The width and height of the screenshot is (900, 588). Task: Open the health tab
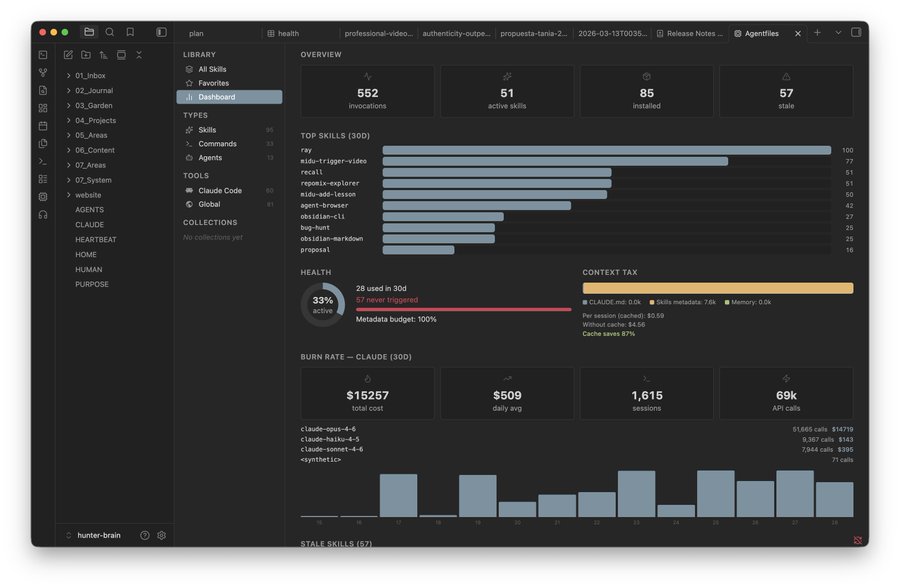pyautogui.click(x=283, y=33)
